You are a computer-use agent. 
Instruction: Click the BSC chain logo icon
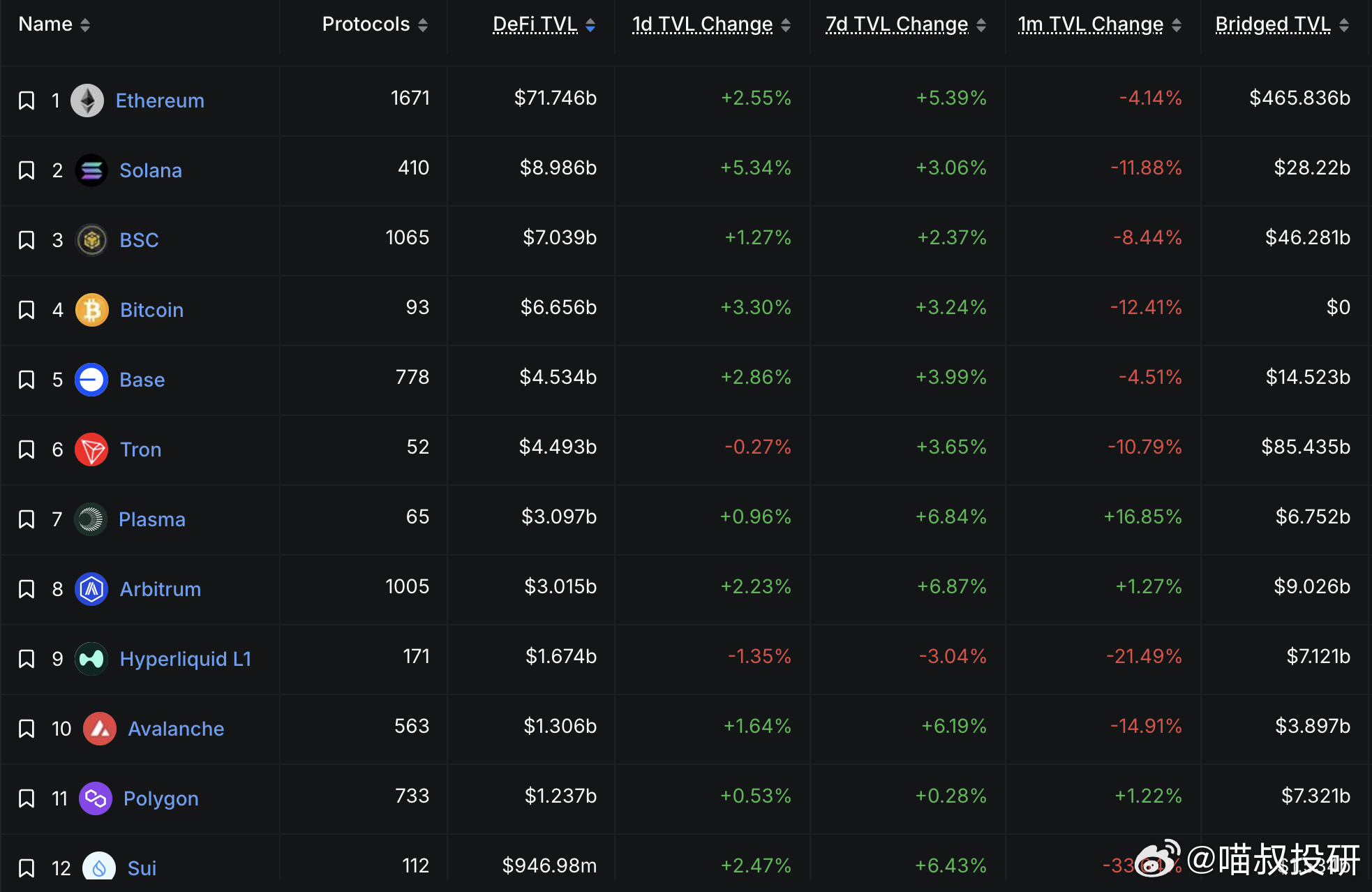click(x=91, y=240)
